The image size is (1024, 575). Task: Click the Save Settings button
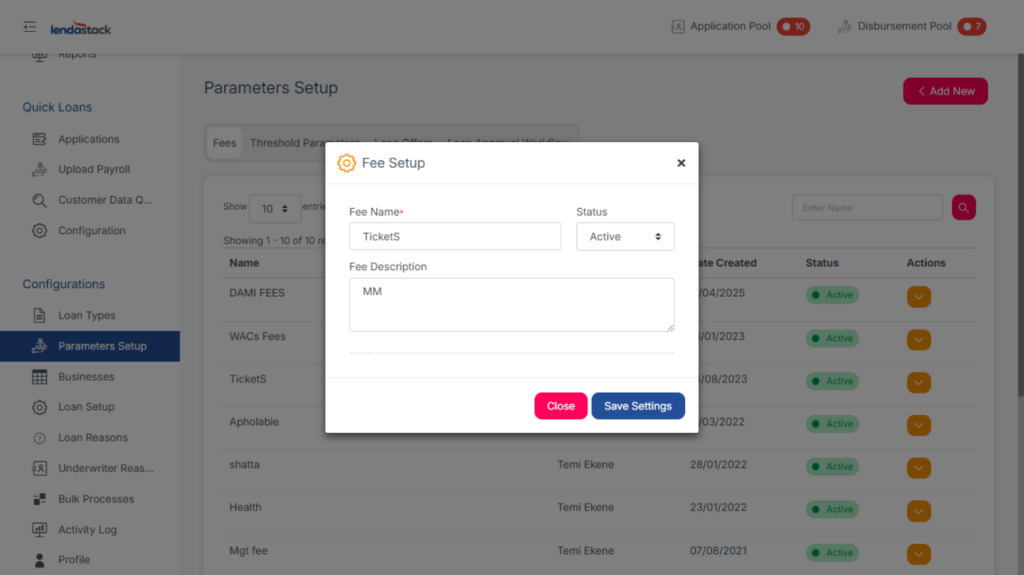[x=638, y=406]
